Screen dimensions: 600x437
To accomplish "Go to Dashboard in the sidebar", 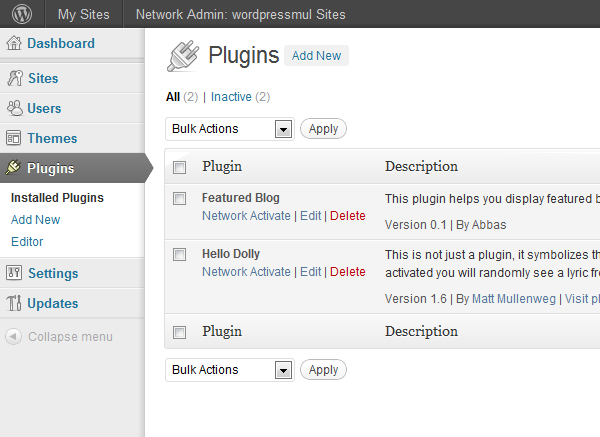I will [x=61, y=43].
